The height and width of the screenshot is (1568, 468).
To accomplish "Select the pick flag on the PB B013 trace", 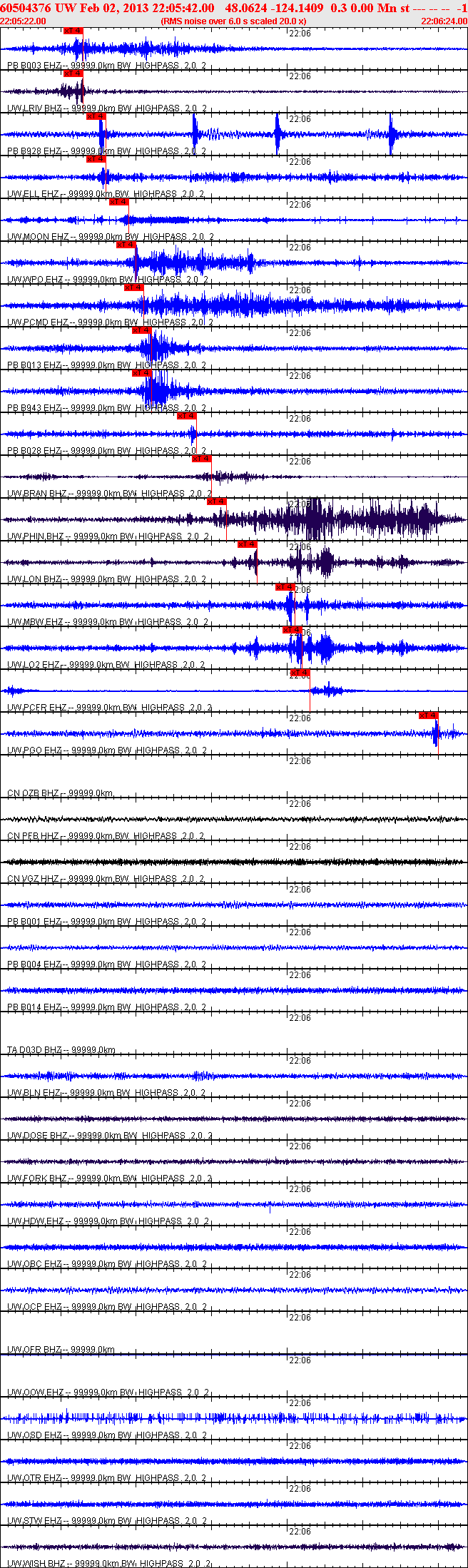I will coord(142,330).
